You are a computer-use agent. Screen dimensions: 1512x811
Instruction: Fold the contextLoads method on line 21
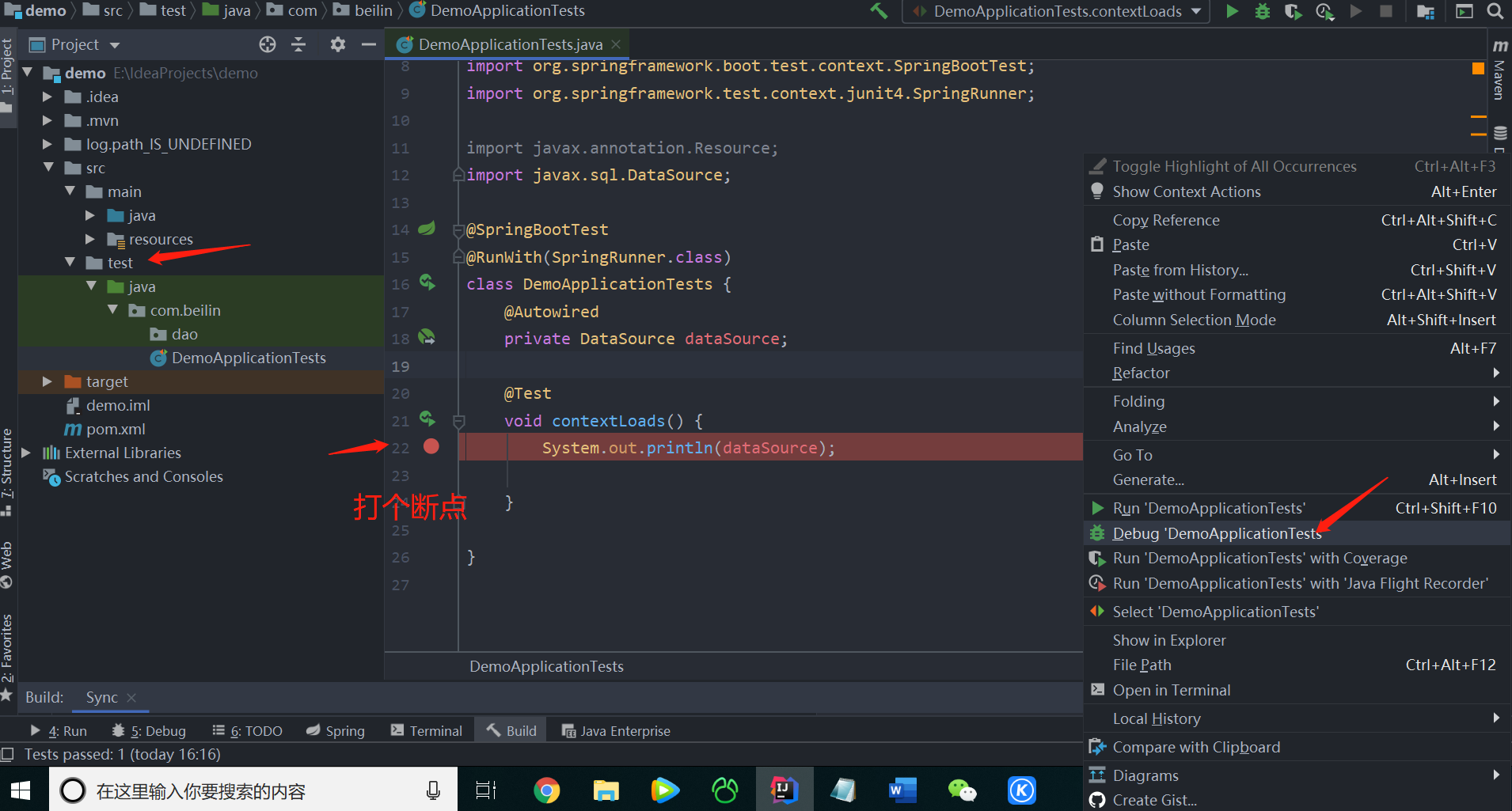coord(458,421)
